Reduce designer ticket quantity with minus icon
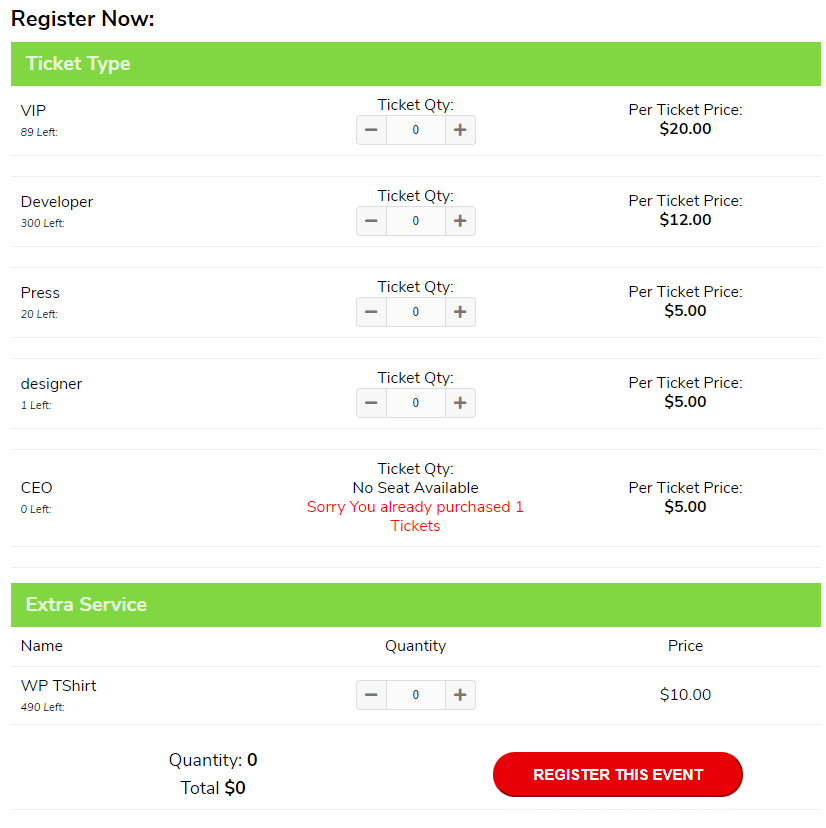Image resolution: width=826 pixels, height=828 pixels. [371, 403]
